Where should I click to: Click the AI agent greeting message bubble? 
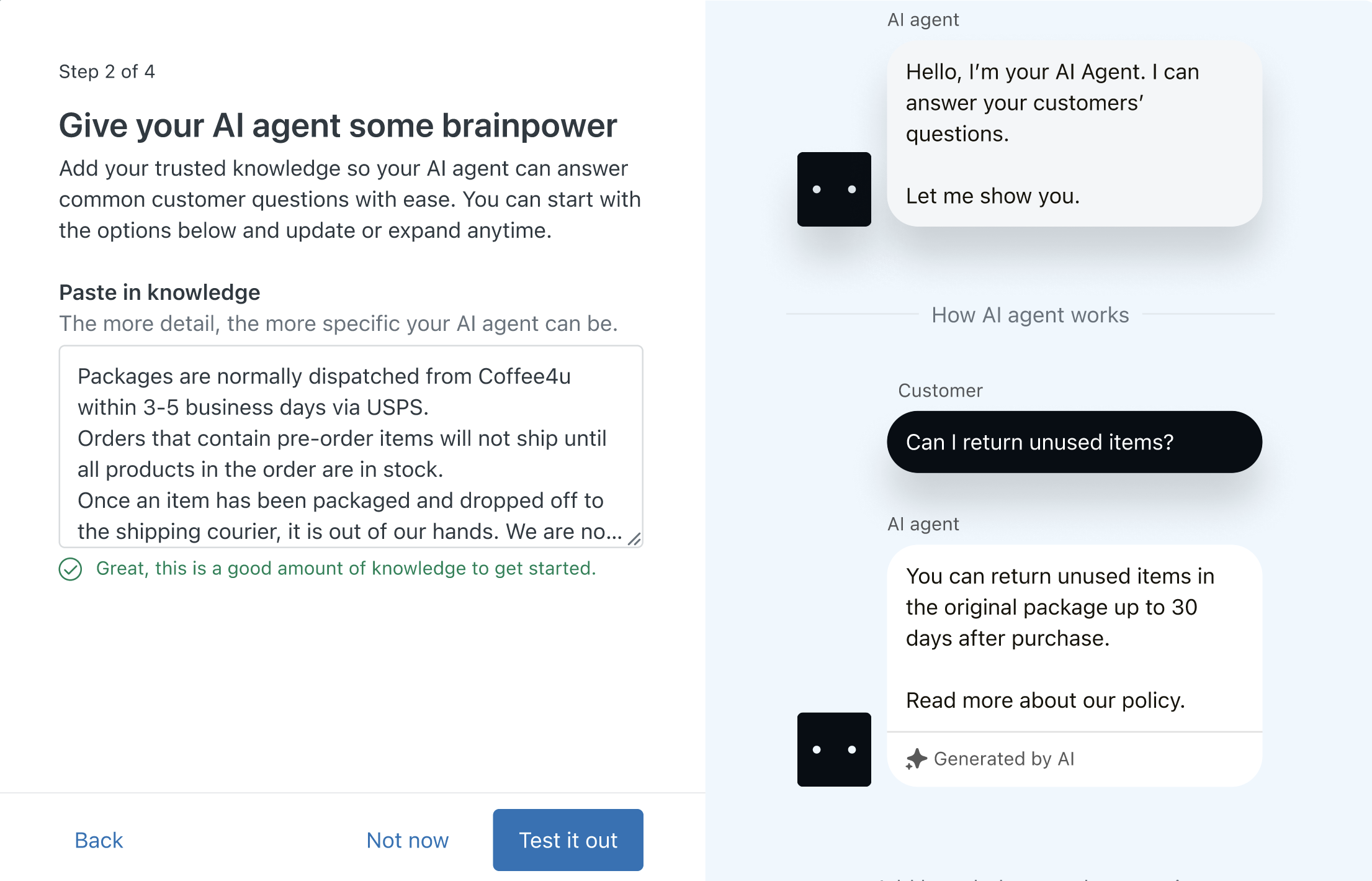[x=1074, y=133]
